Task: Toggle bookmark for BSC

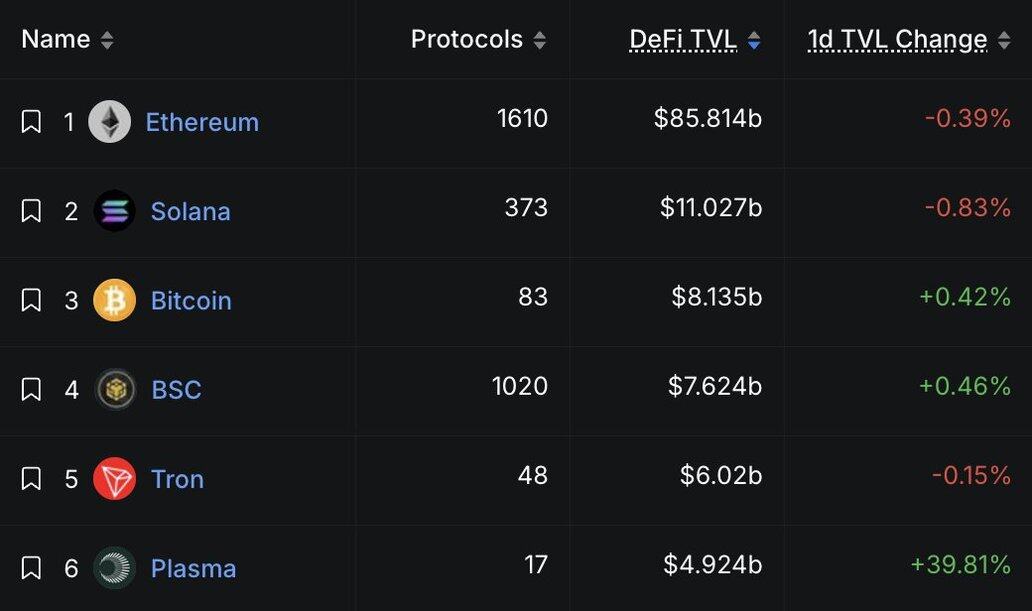Action: click(x=31, y=389)
